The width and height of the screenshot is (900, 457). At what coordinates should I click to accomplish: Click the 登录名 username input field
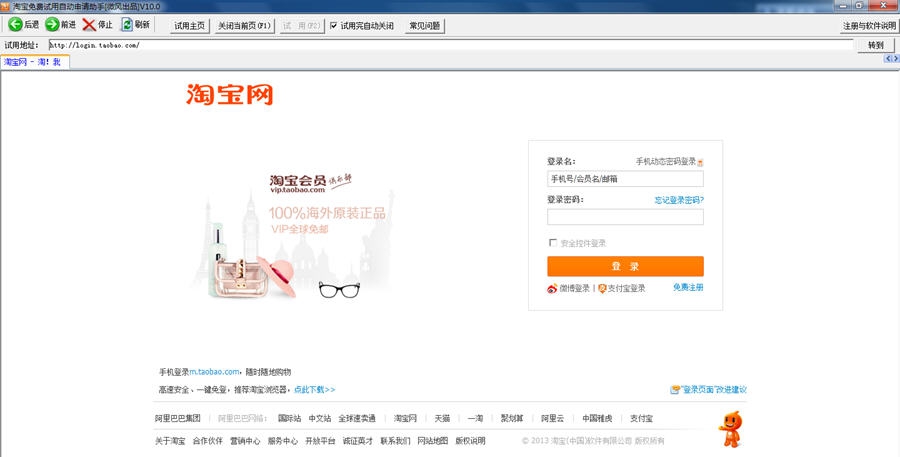pyautogui.click(x=625, y=179)
